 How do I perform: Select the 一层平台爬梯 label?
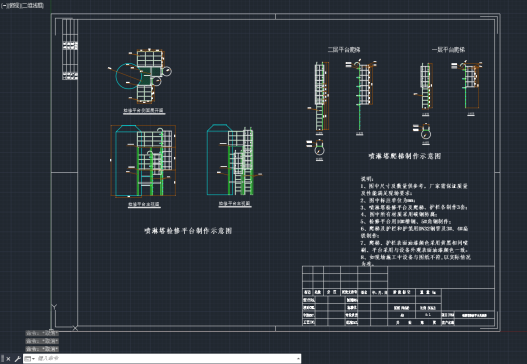pos(448,50)
